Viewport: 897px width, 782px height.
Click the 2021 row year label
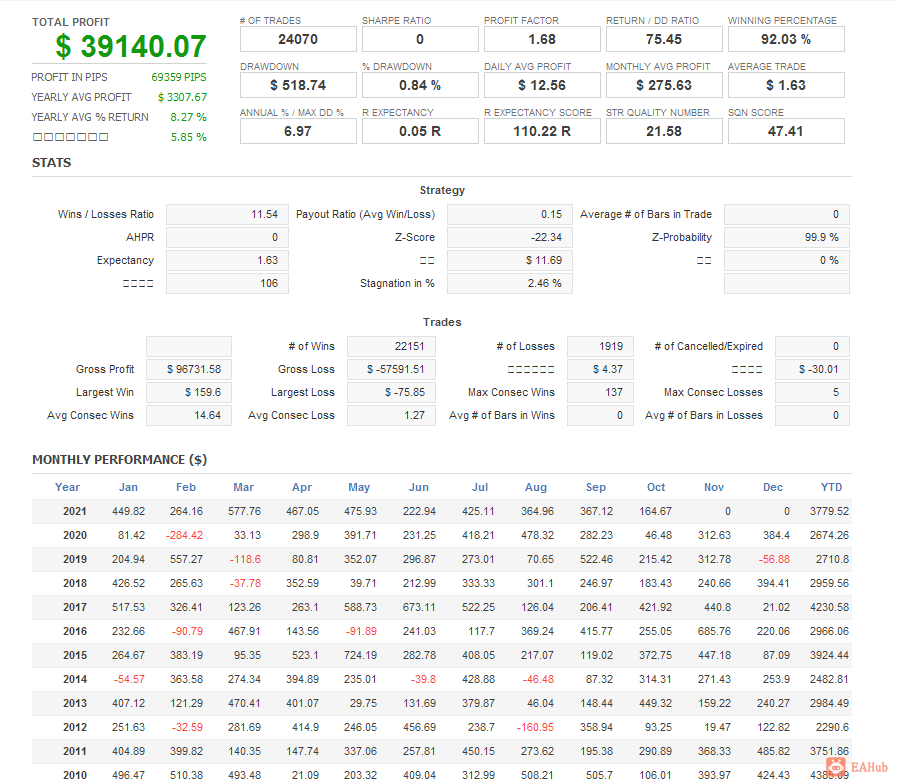(x=75, y=511)
